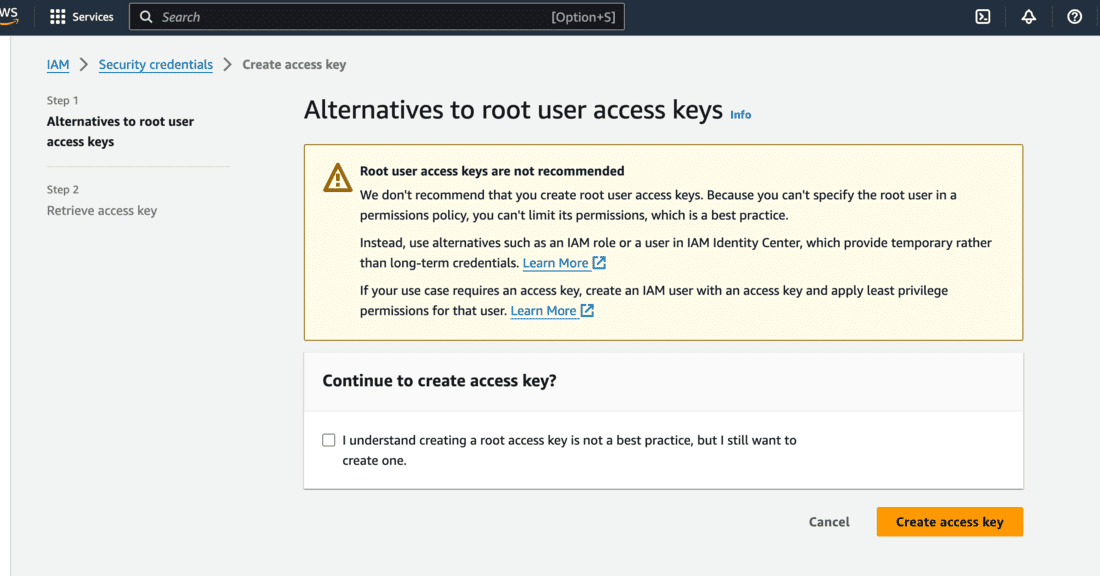The height and width of the screenshot is (576, 1100).
Task: Open the notifications bell
Action: 1028,17
